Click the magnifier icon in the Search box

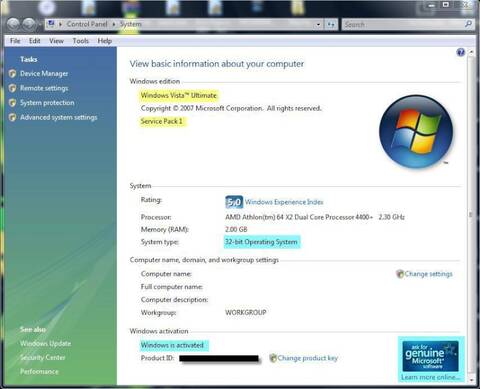coord(468,24)
